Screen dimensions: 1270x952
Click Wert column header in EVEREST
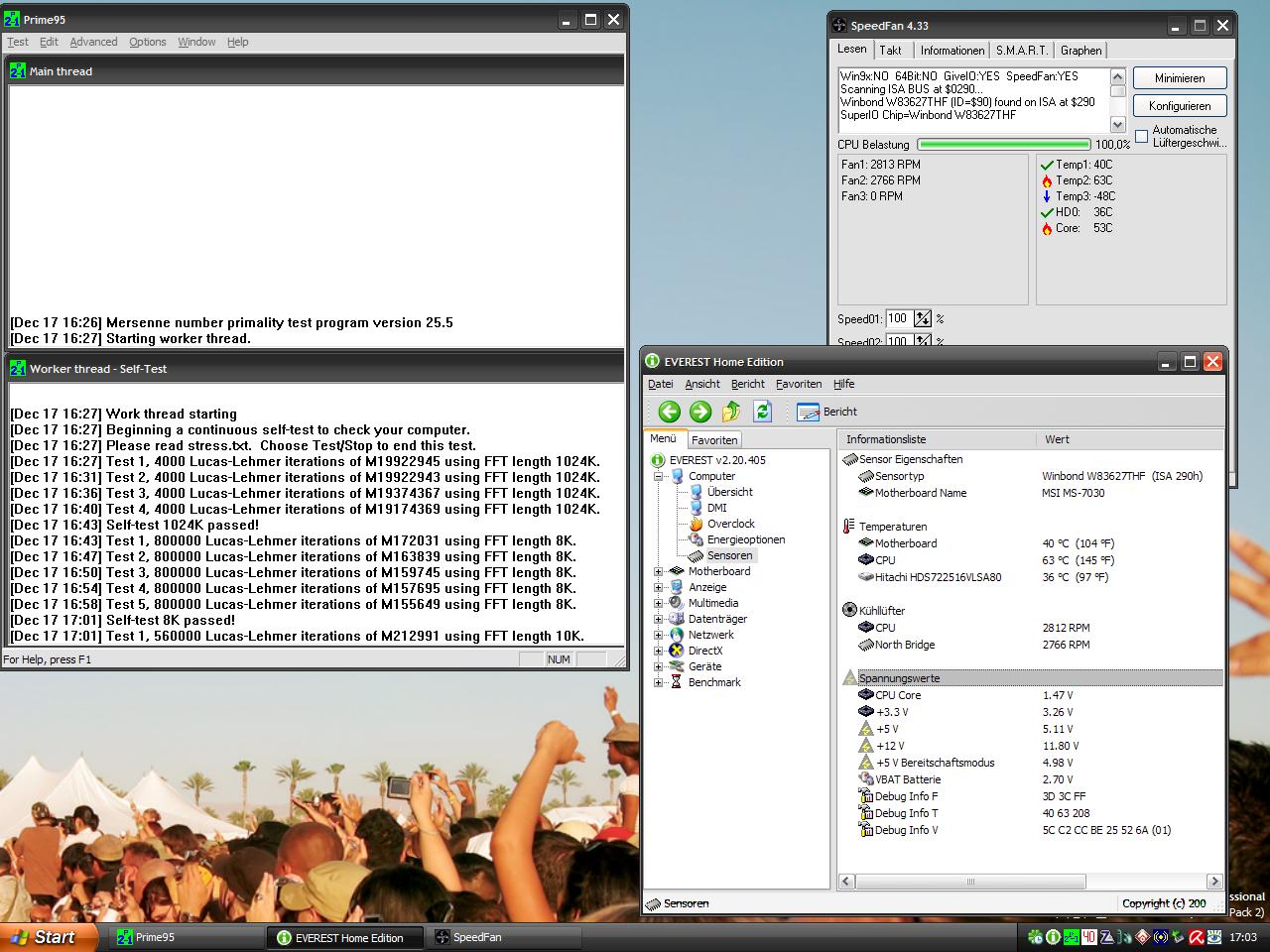[1129, 439]
